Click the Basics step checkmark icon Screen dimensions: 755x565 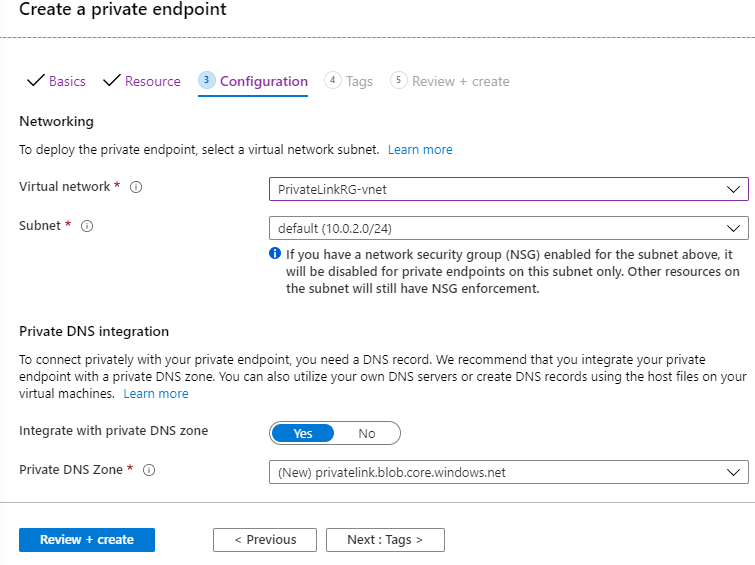[x=36, y=80]
